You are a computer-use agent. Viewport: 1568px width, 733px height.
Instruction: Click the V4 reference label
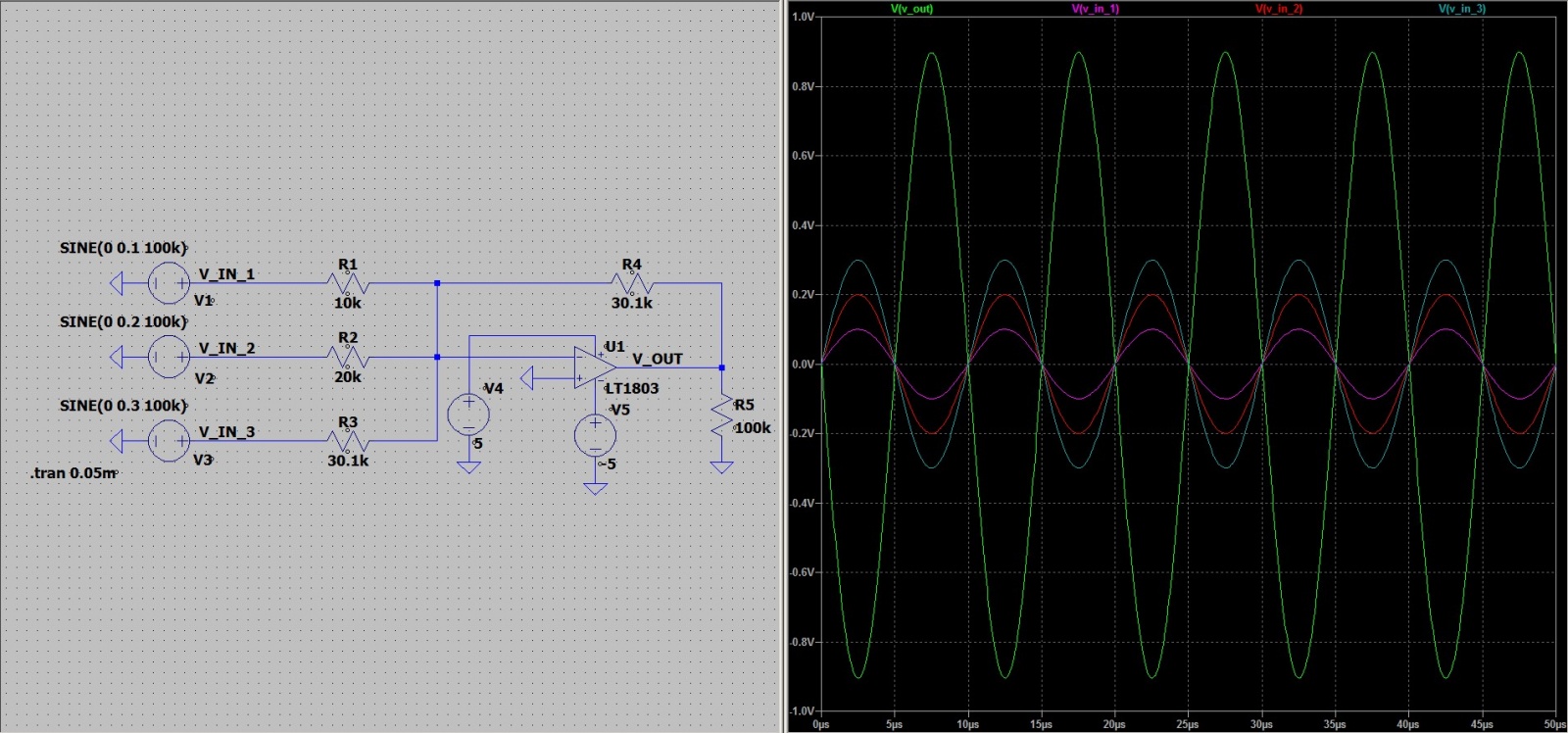(x=493, y=388)
